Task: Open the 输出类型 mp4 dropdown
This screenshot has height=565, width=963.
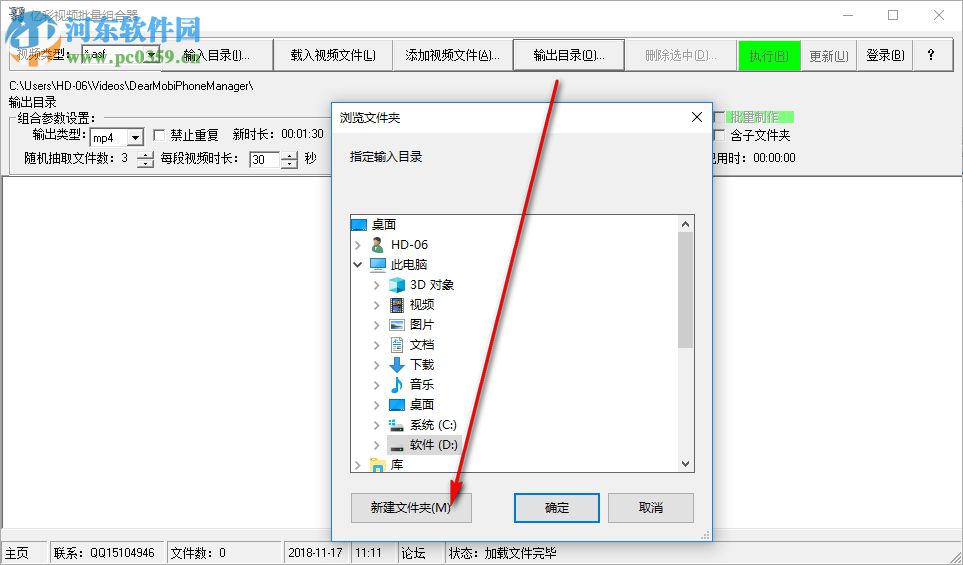Action: (x=135, y=138)
